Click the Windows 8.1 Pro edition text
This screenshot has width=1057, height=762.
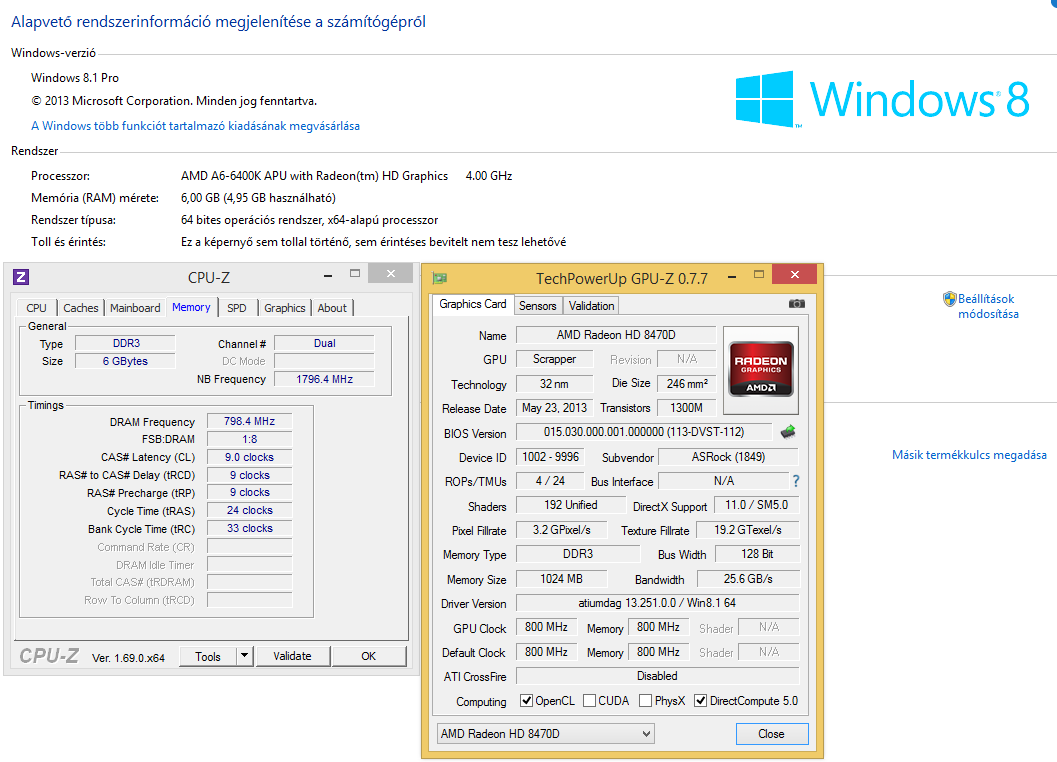pyautogui.click(x=75, y=78)
